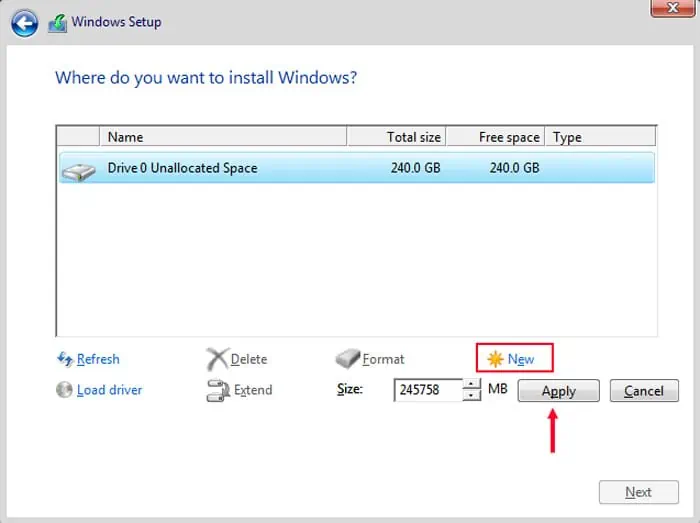Click the Delete partition link
The image size is (700, 523).
[249, 359]
